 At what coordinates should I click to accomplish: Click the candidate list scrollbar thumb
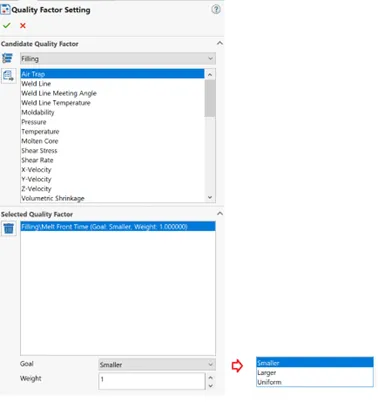point(210,98)
